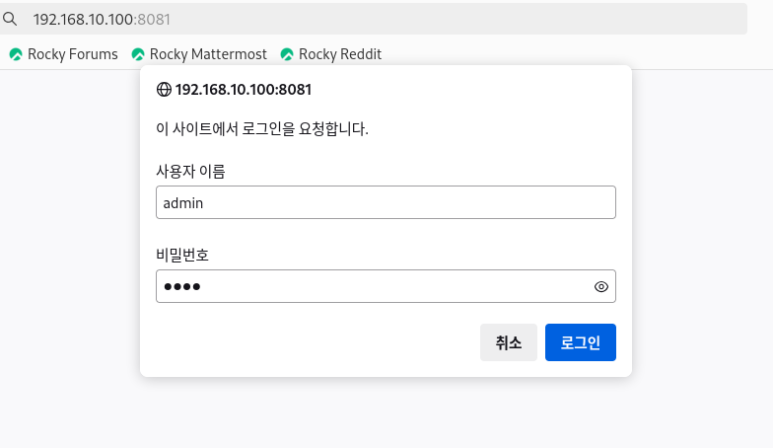
Task: Toggle password visibility eye icon
Action: click(601, 286)
